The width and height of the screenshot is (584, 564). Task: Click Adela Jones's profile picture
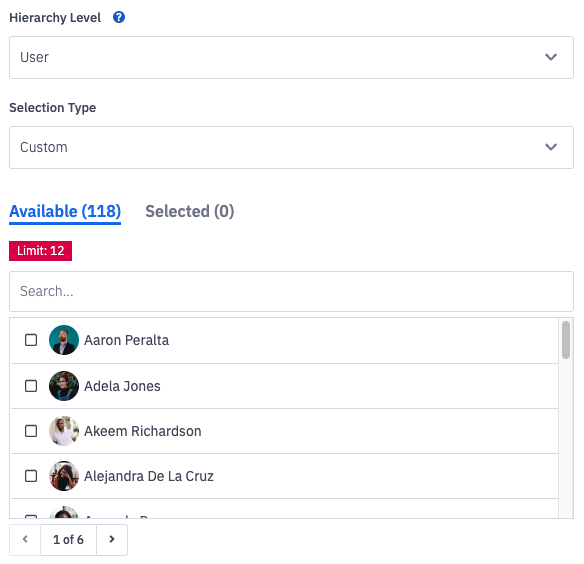point(64,386)
